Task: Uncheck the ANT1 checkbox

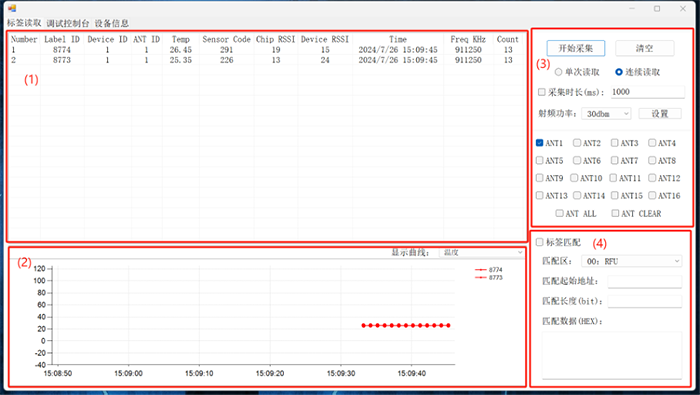Action: (540, 143)
